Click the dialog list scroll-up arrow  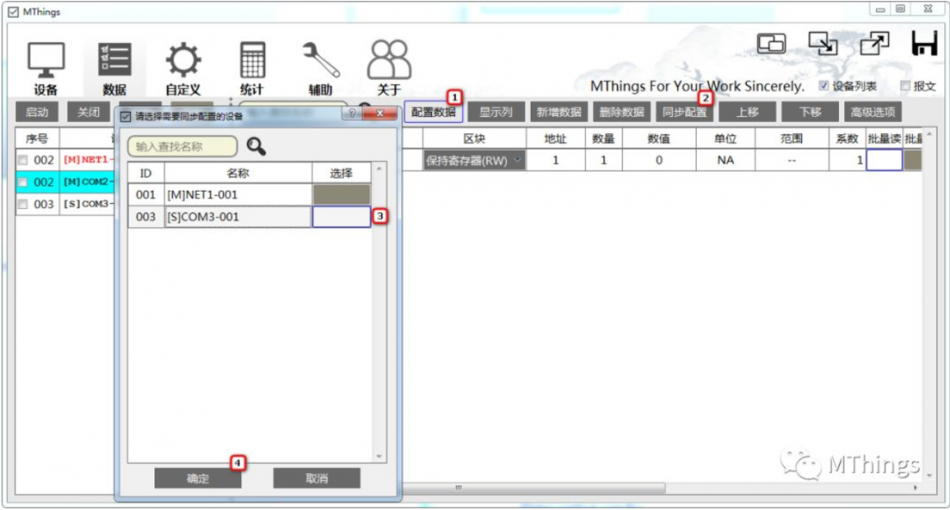coord(379,168)
